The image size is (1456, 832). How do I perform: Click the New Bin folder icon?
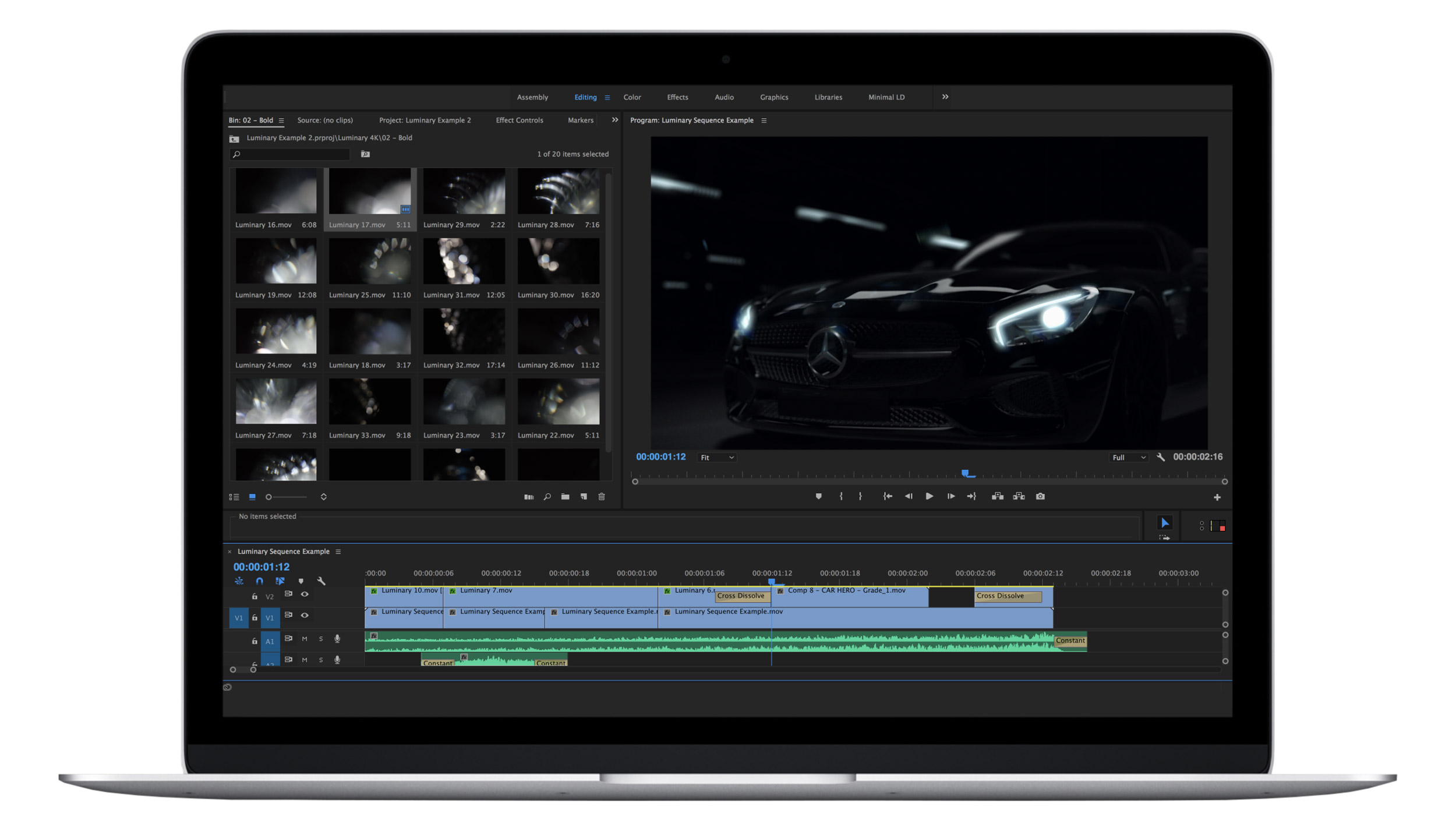pyautogui.click(x=565, y=497)
